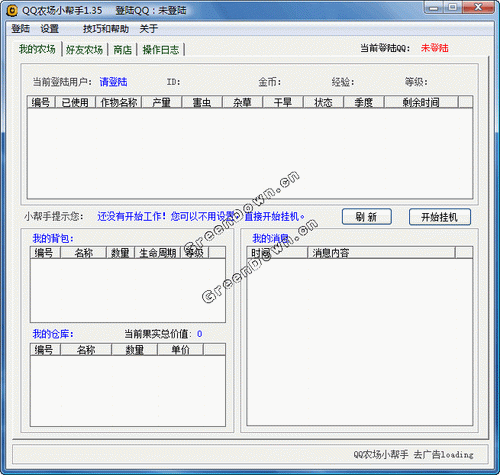Switch to the 我的农场 tab
The height and width of the screenshot is (475, 500).
(37, 49)
